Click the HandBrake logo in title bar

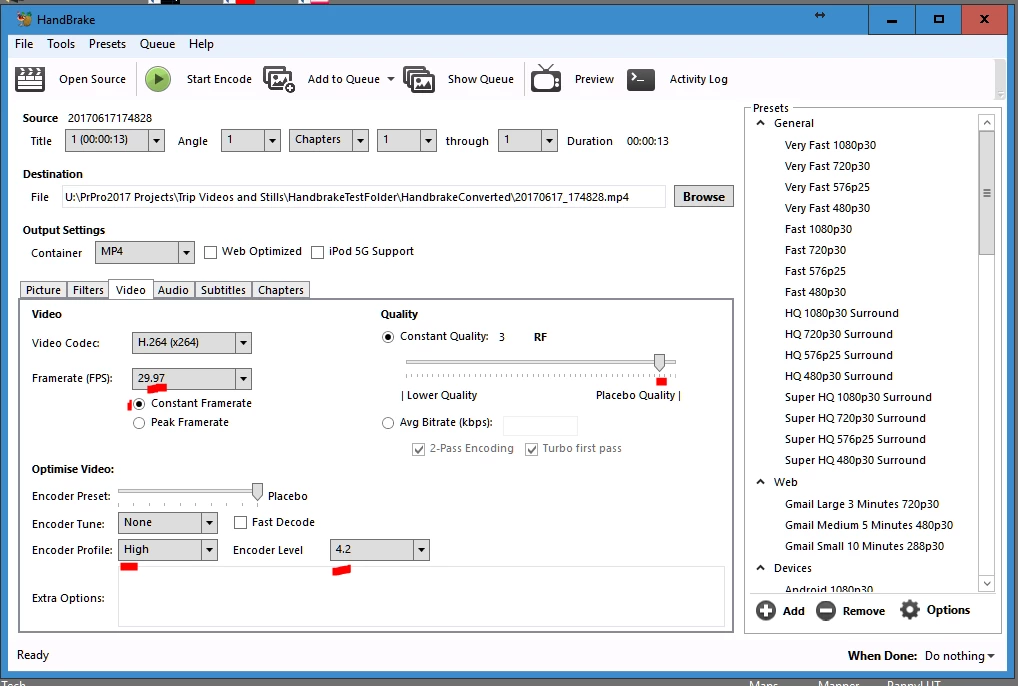pos(25,19)
